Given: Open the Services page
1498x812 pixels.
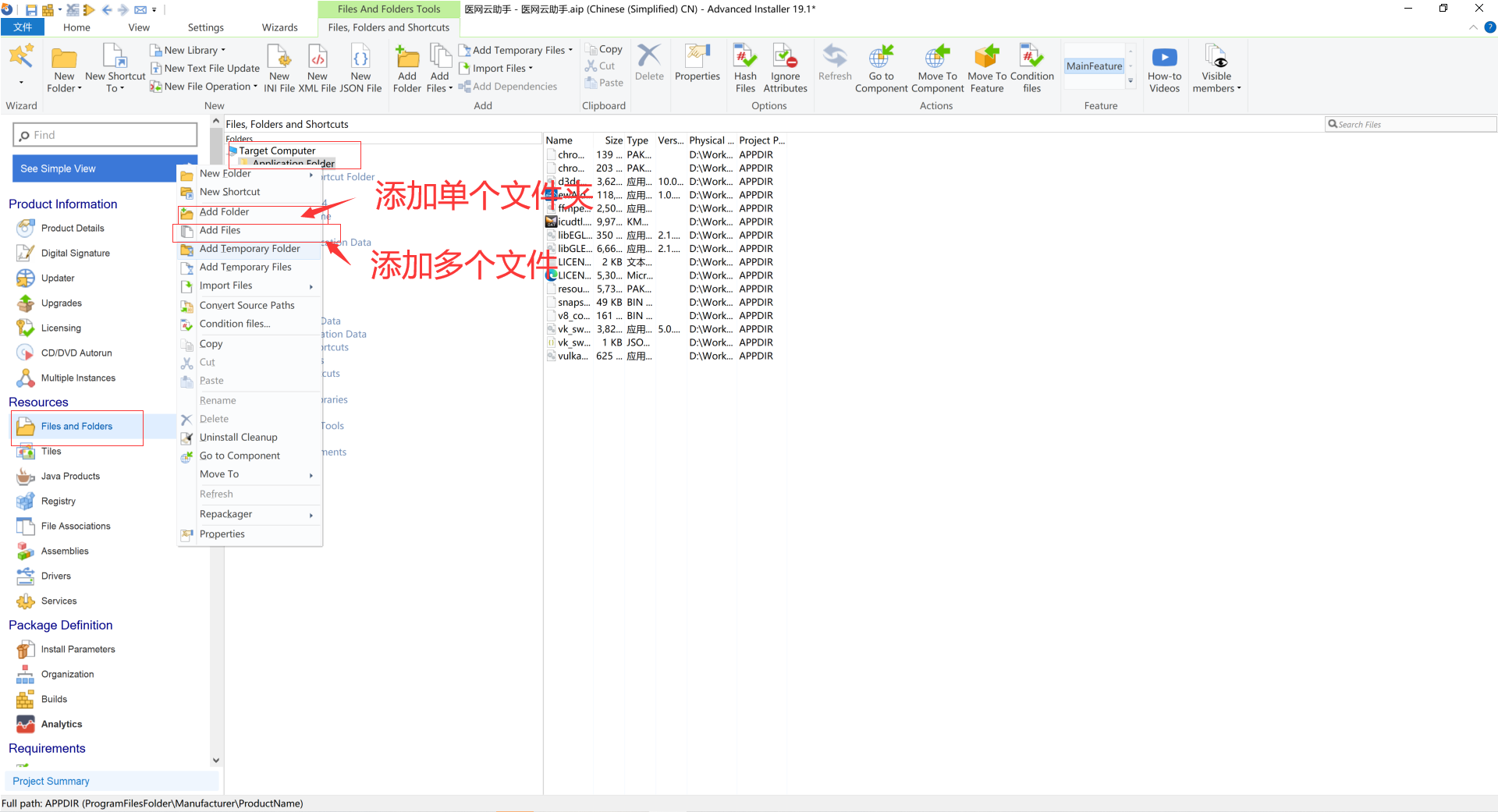Looking at the screenshot, I should click(59, 601).
